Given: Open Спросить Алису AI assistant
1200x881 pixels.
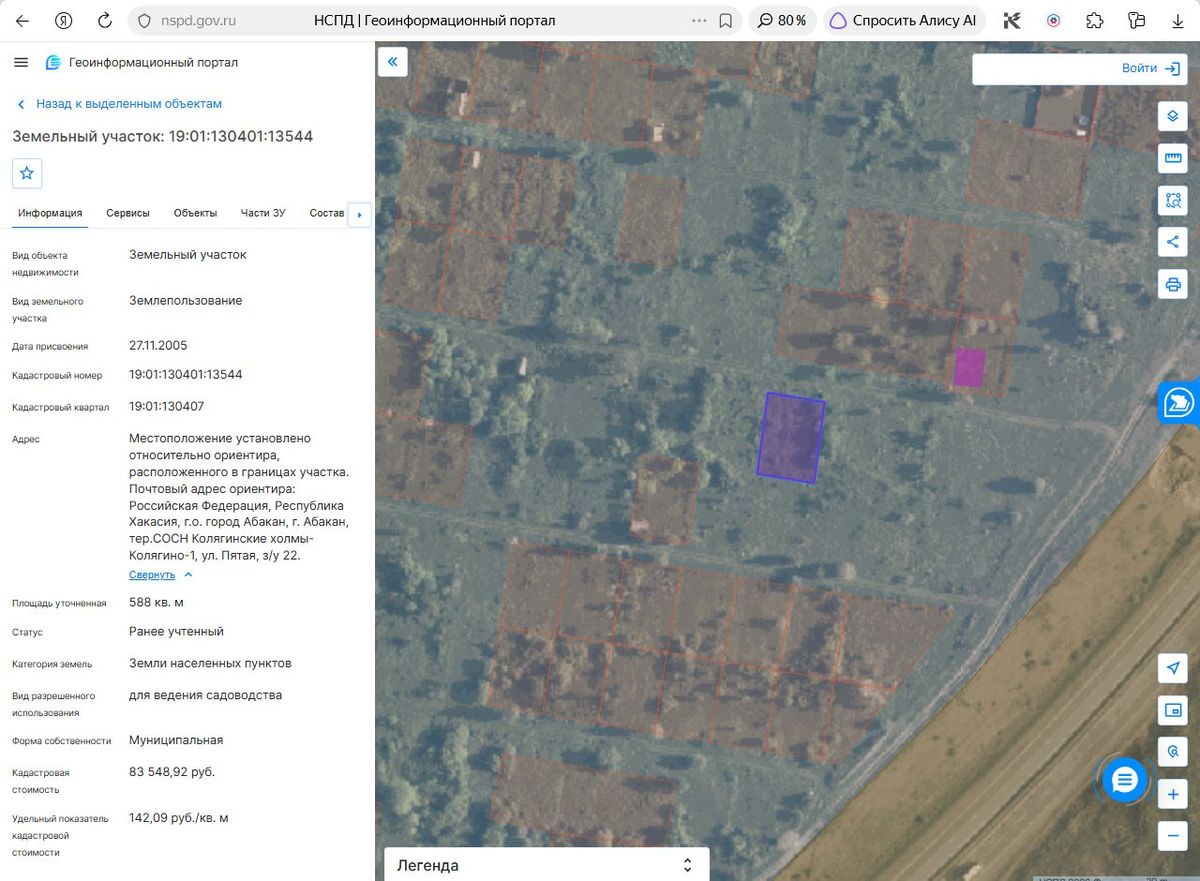Looking at the screenshot, I should click(905, 20).
